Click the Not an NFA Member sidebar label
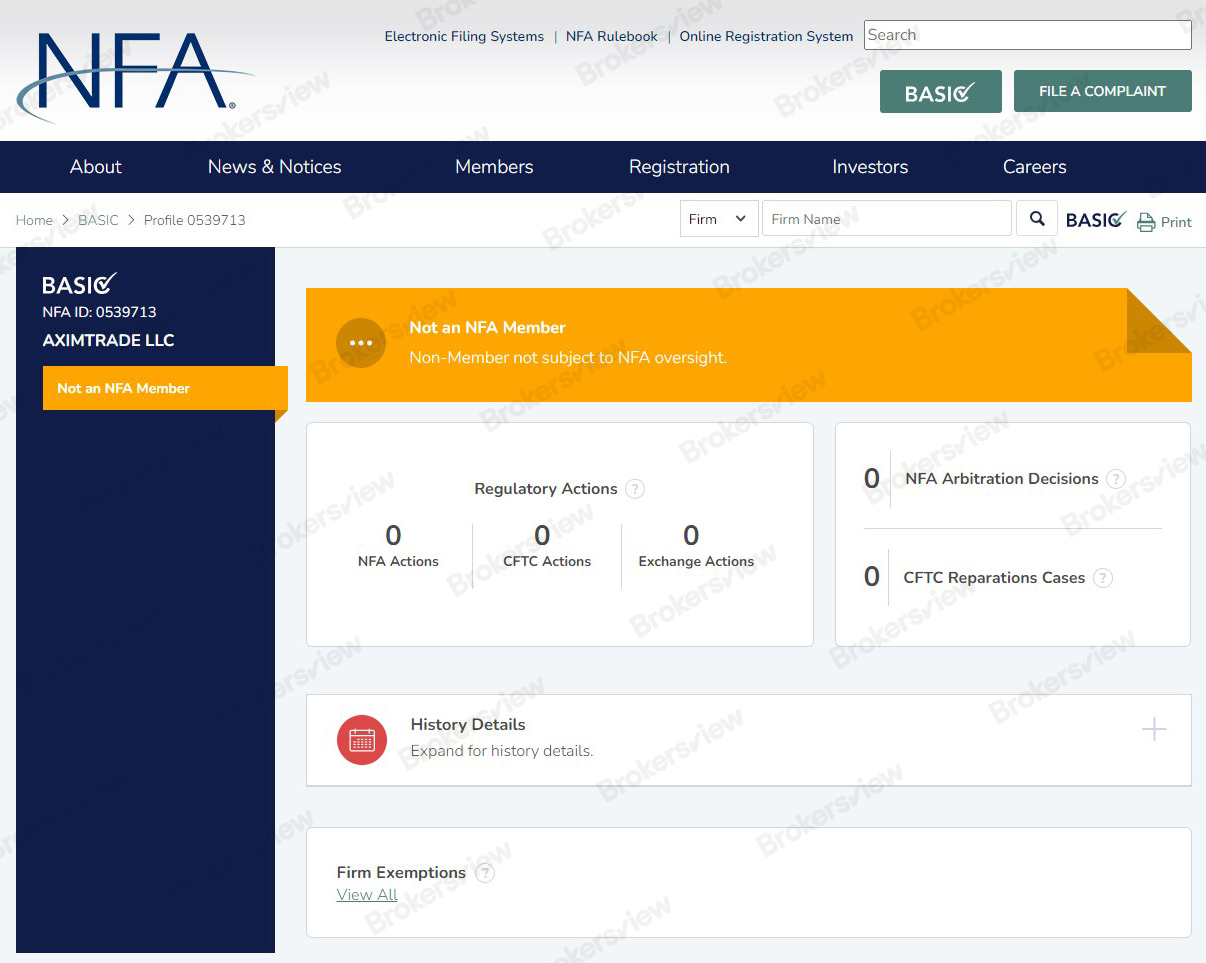This screenshot has height=963, width=1206. coord(122,388)
